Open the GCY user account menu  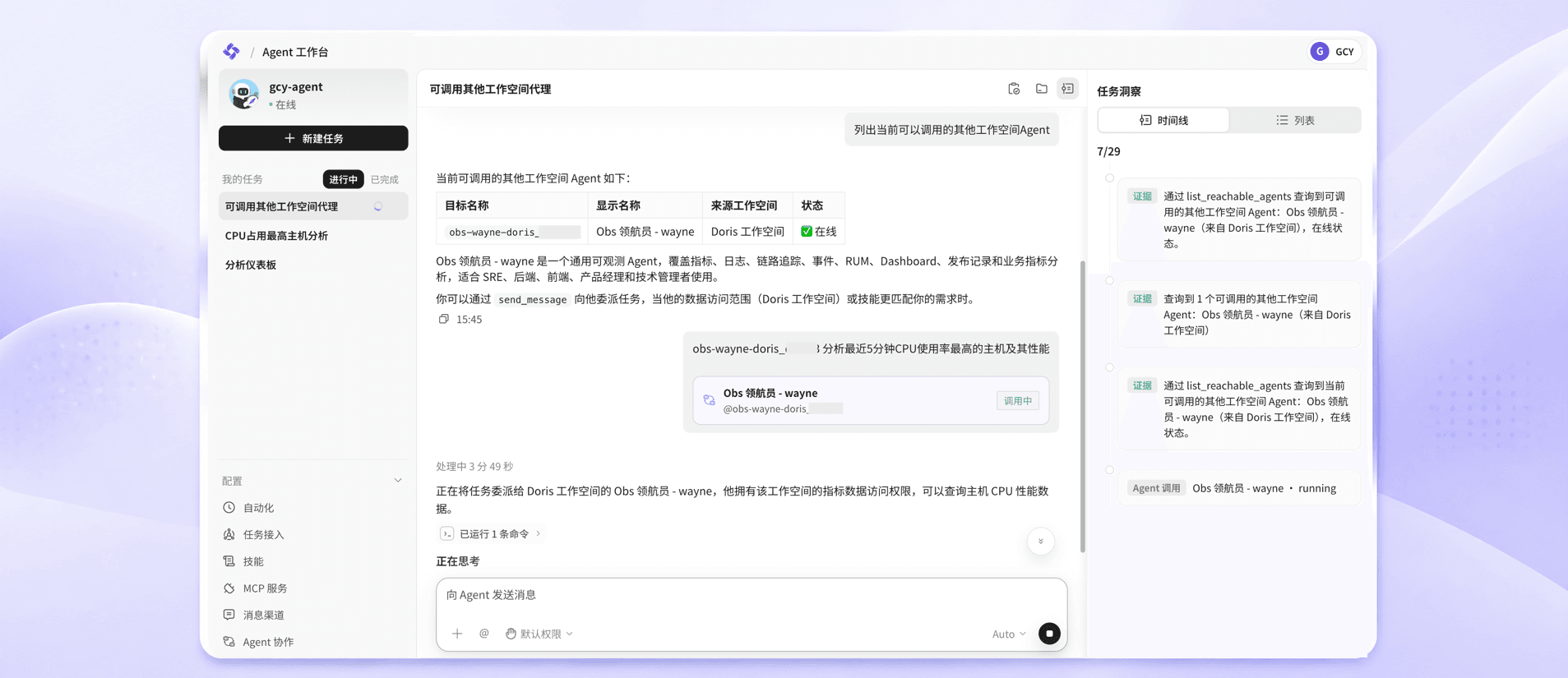[1334, 51]
